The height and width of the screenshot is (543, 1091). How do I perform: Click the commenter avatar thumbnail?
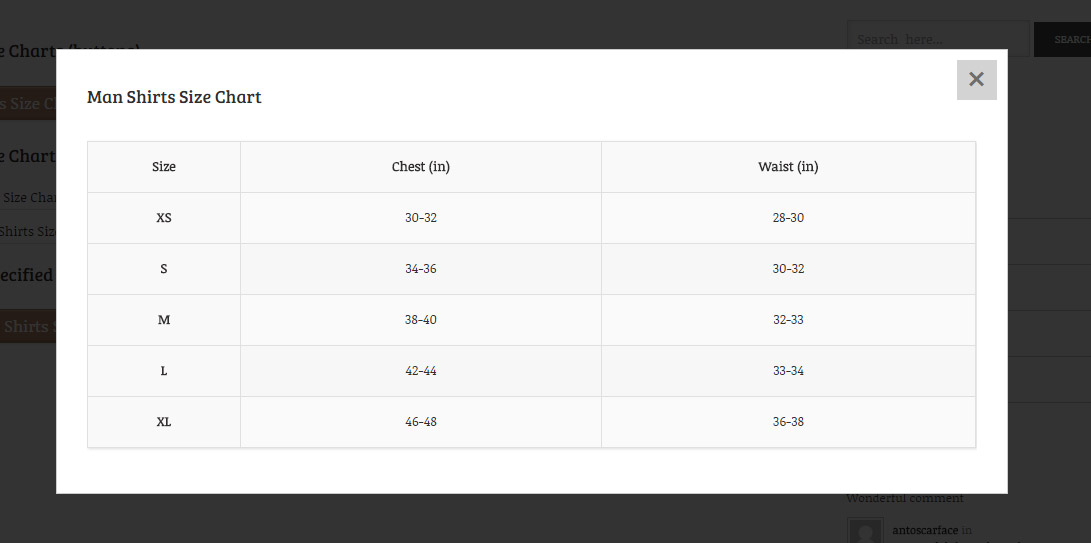click(865, 531)
